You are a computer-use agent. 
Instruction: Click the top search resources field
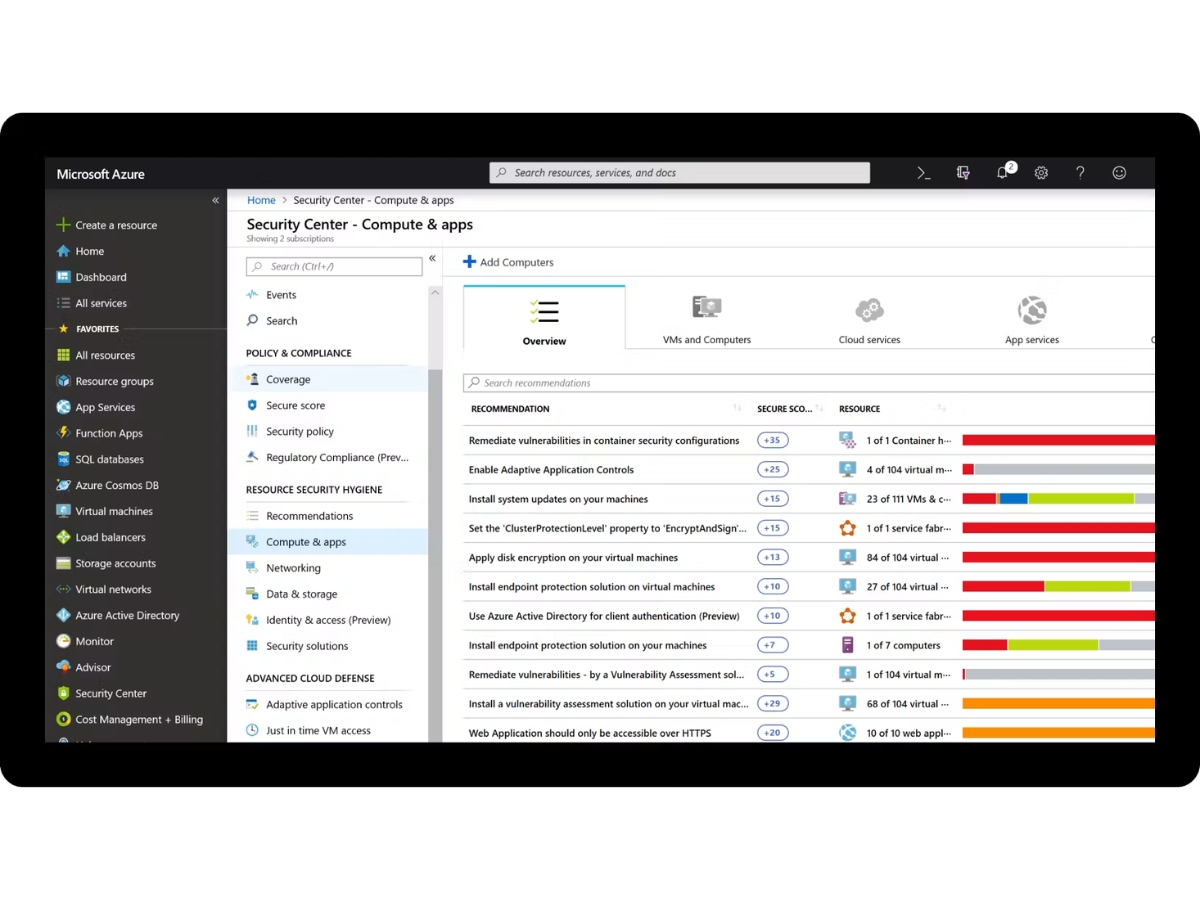click(x=679, y=173)
